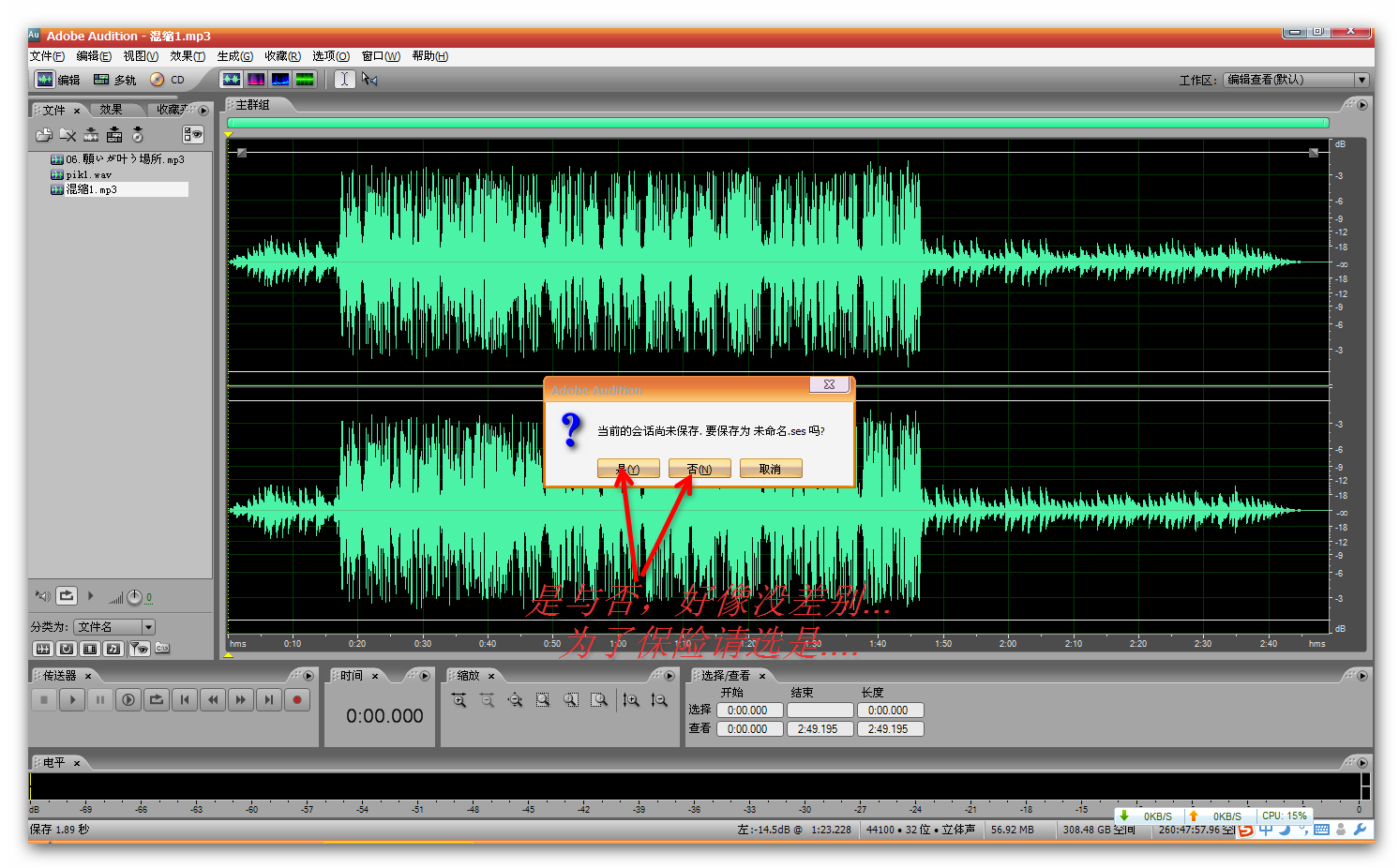Start recording with the red record button
The width and height of the screenshot is (1399, 868).
click(297, 699)
